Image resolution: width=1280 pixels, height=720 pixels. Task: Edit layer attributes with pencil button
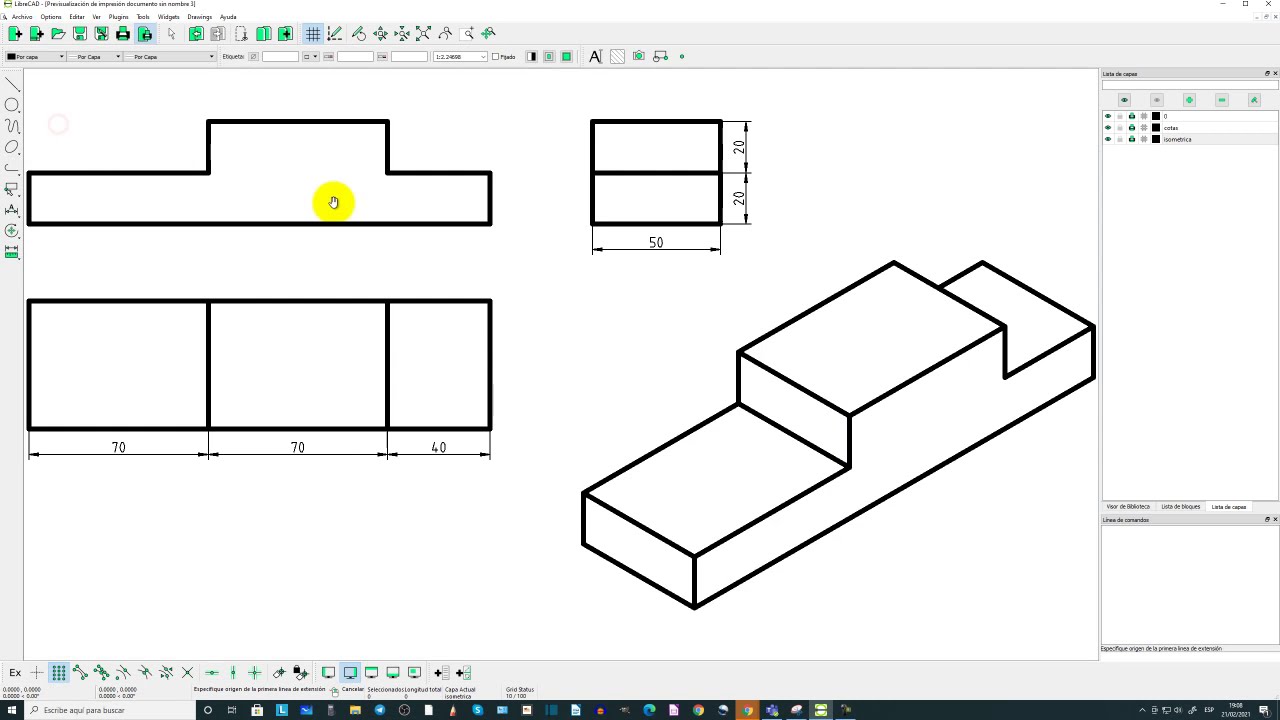[x=1254, y=100]
